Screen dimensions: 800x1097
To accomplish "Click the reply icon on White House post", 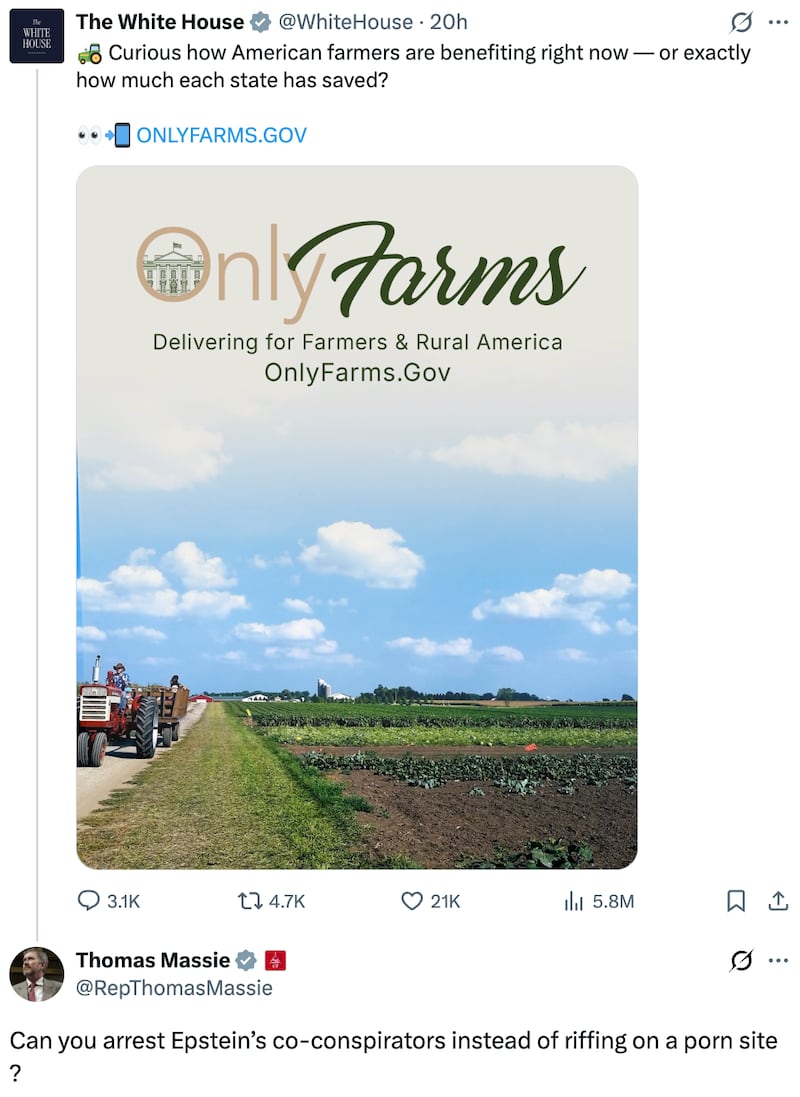I will (x=89, y=901).
